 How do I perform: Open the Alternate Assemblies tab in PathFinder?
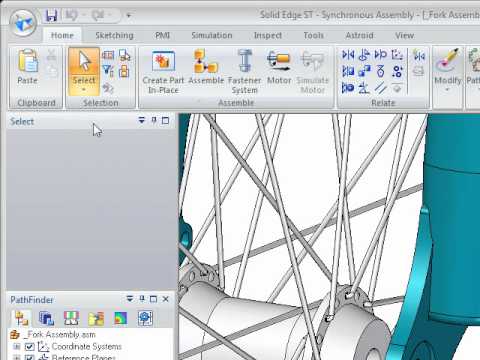[46, 318]
